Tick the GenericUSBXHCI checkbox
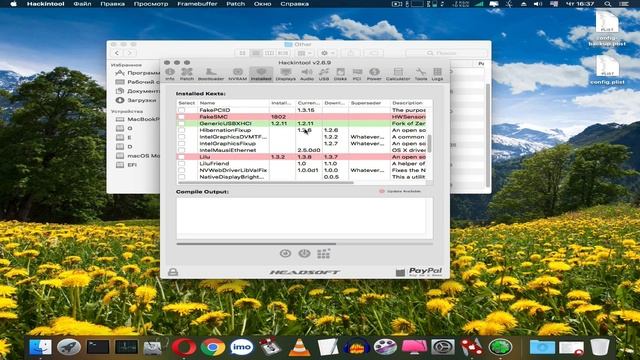This screenshot has height=360, width=640. [x=182, y=123]
